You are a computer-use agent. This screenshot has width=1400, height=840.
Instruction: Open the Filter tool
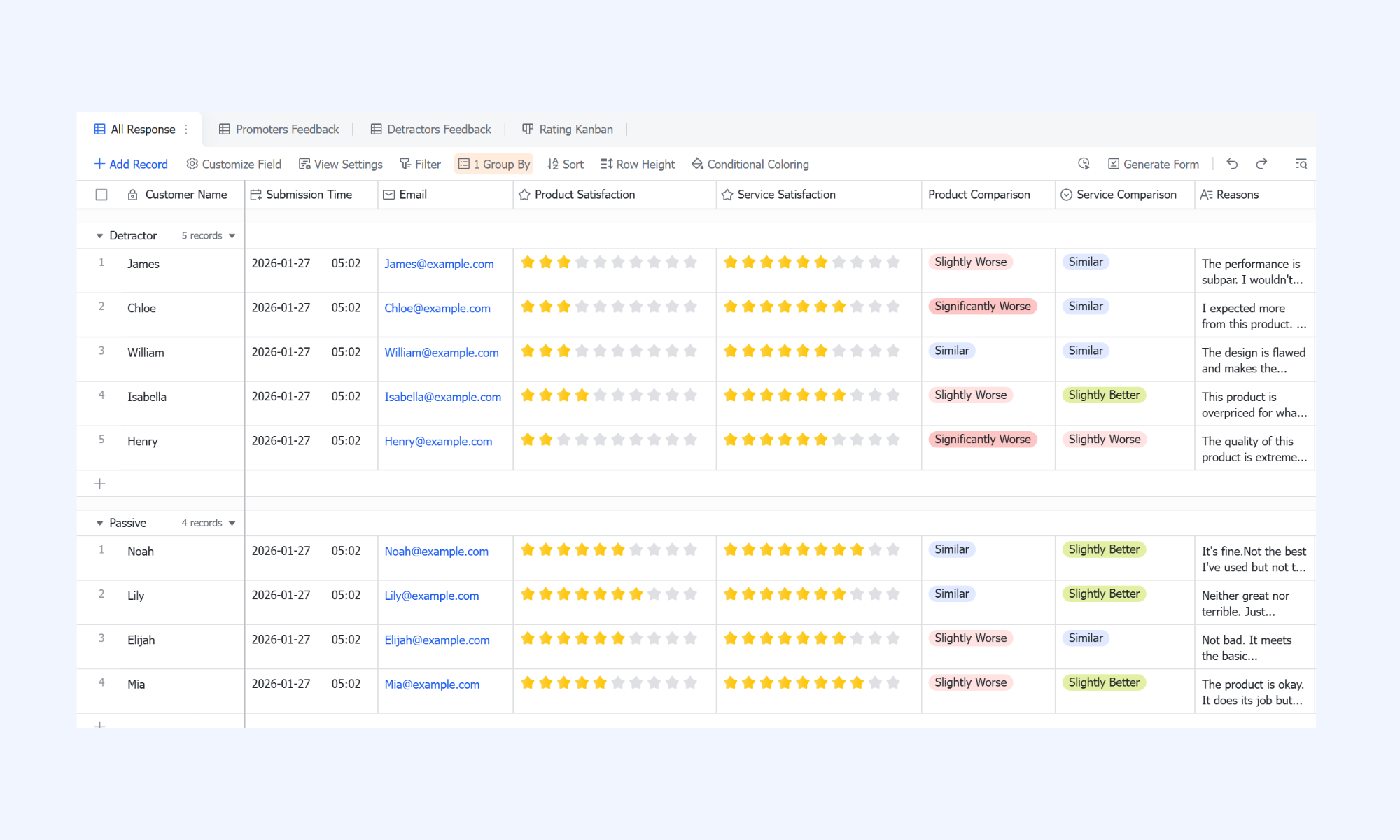tap(420, 164)
